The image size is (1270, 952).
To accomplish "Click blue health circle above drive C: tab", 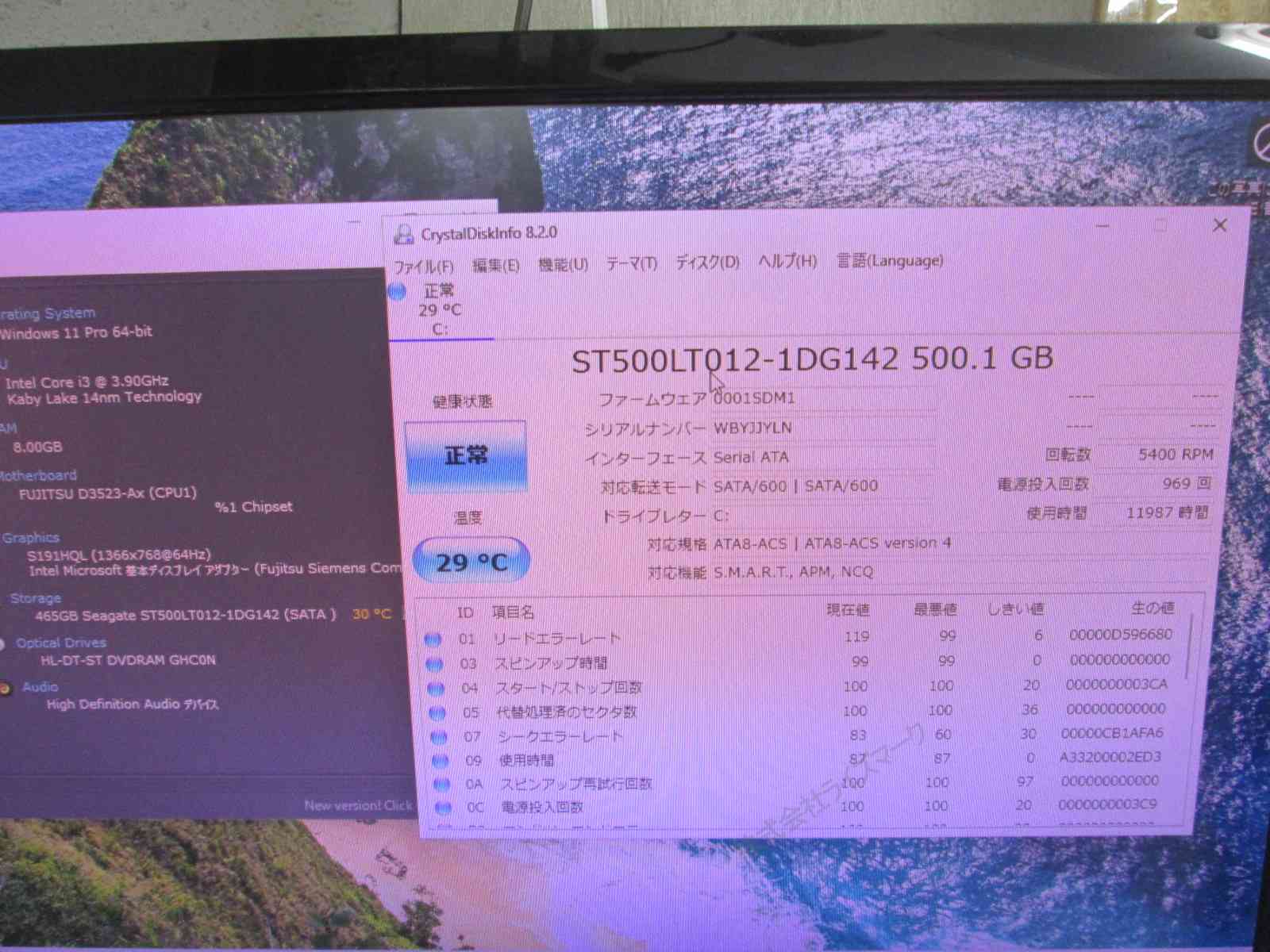I will coord(398,292).
